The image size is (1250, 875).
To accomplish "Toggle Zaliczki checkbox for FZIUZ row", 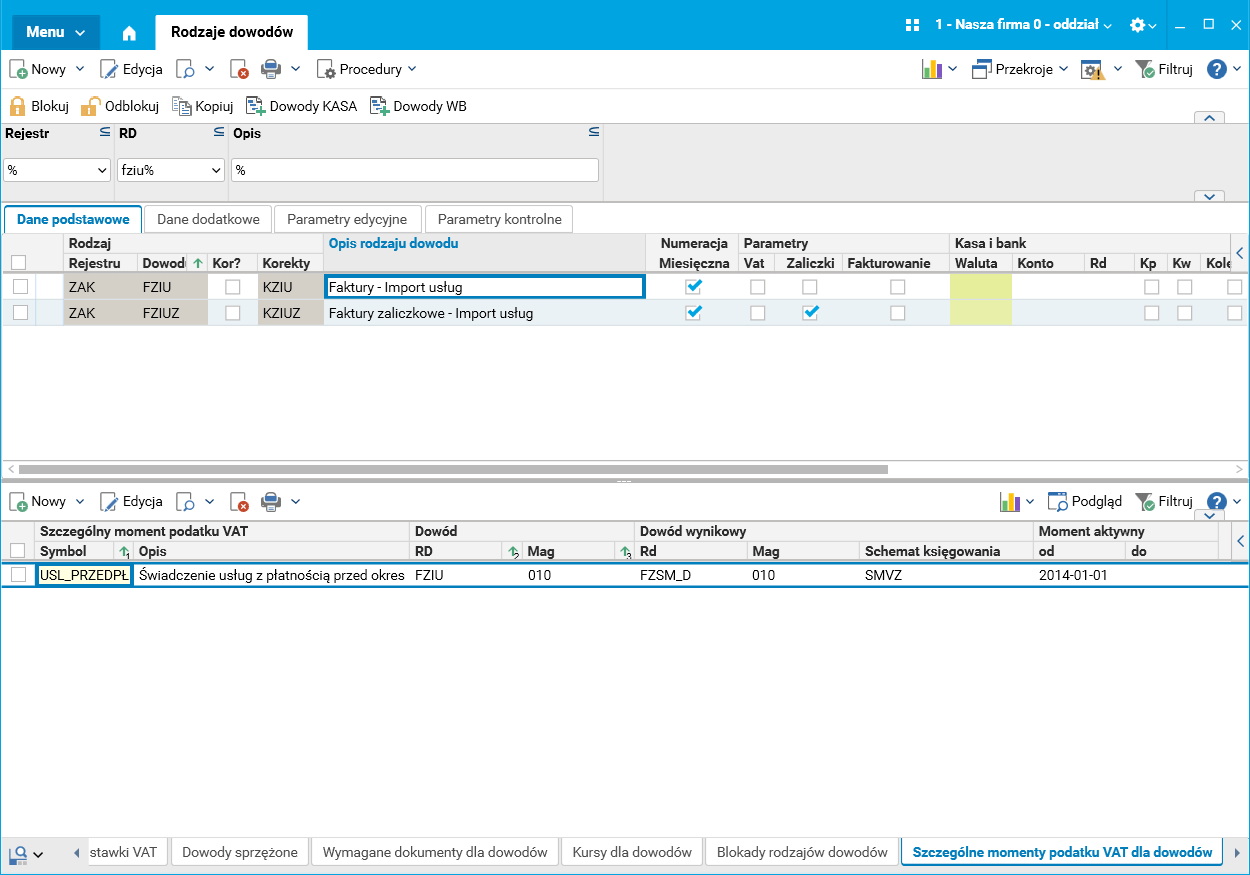I will (x=810, y=313).
